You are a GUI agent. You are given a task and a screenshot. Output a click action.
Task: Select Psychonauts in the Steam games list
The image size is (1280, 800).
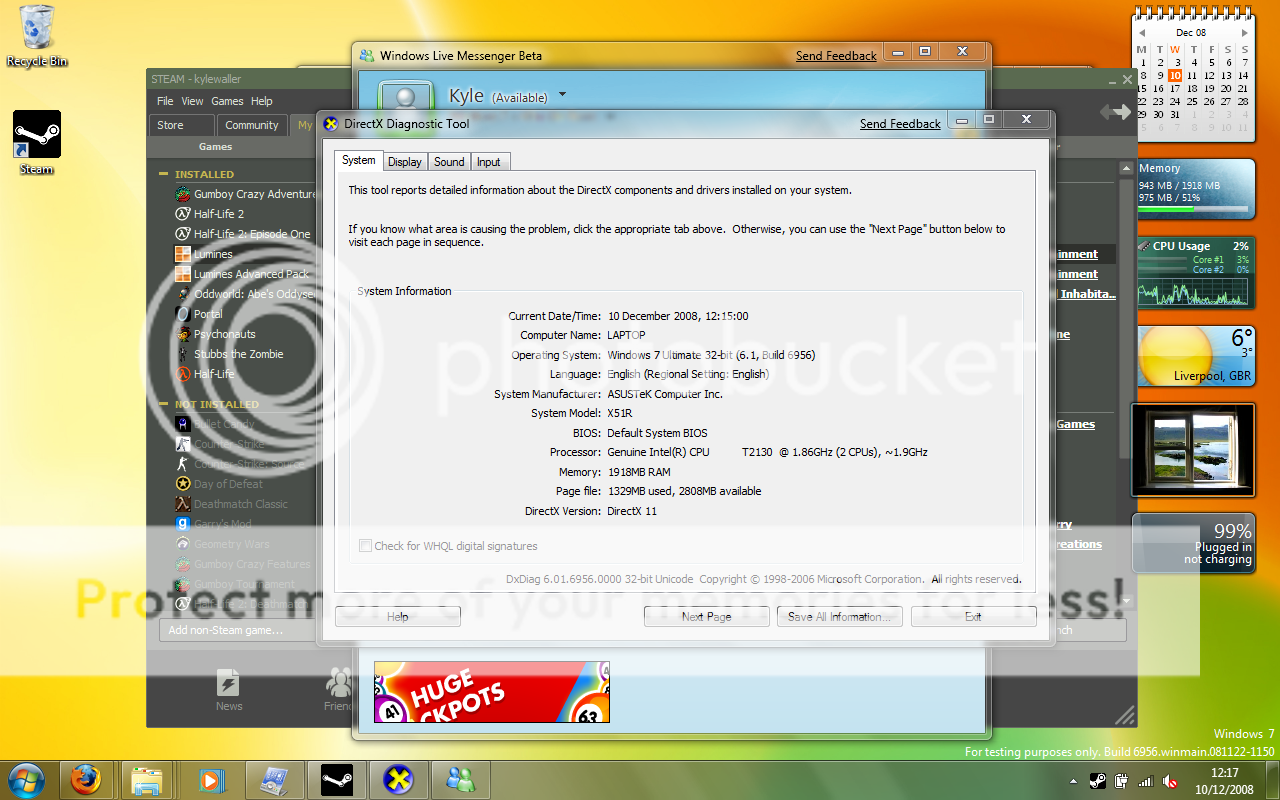(x=224, y=334)
